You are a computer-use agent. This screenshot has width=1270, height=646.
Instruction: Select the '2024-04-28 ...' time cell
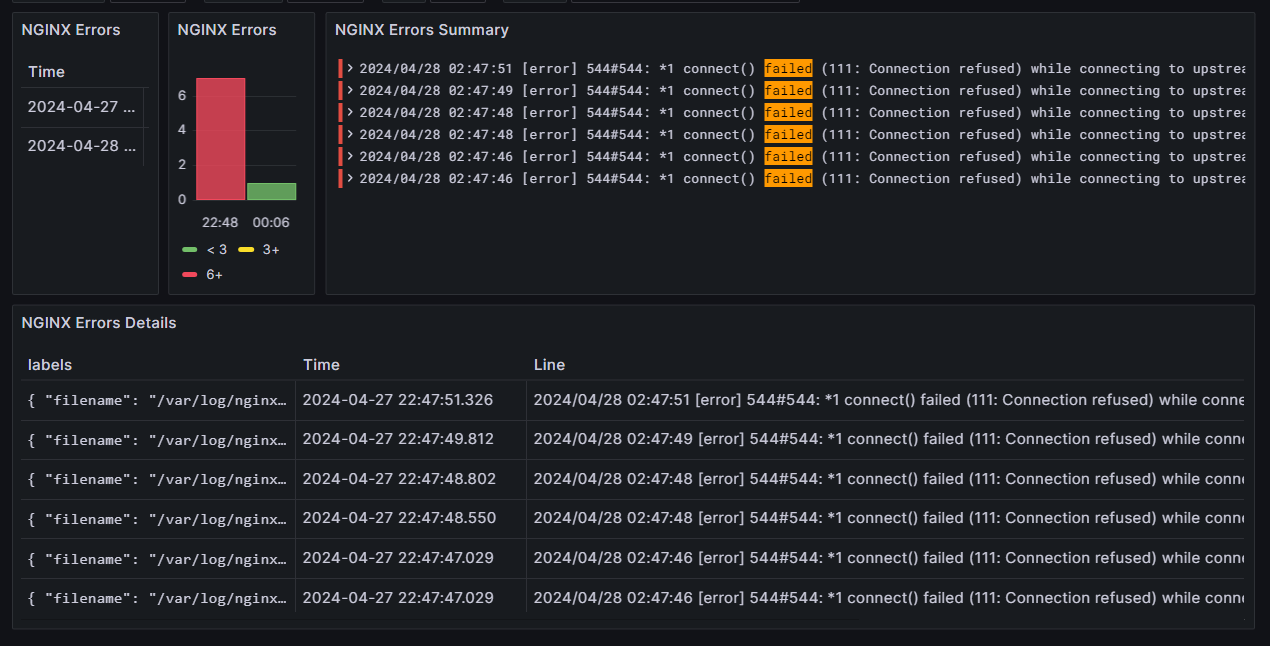82,146
